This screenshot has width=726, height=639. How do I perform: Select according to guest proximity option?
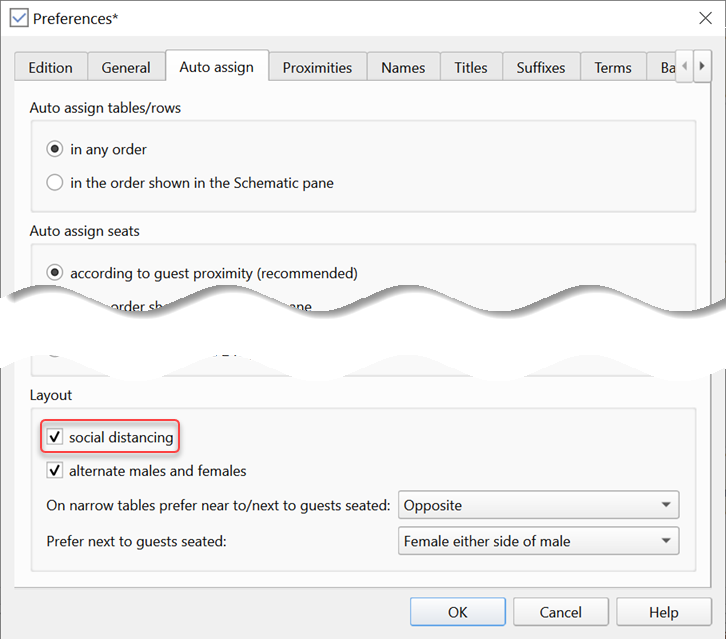coord(55,273)
